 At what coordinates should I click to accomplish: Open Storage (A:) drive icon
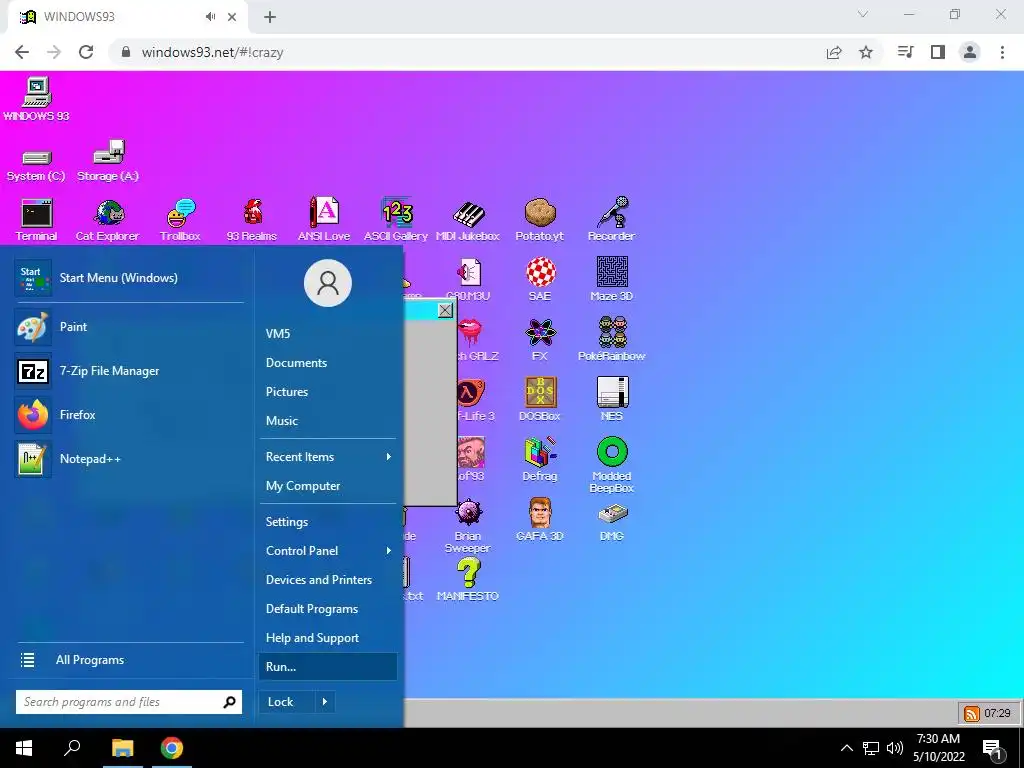(x=108, y=161)
